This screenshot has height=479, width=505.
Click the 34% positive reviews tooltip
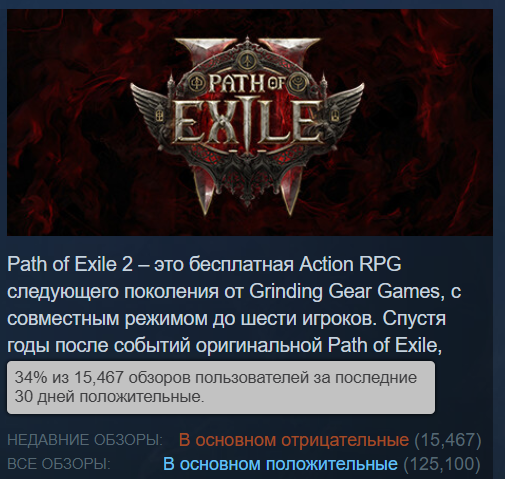click(221, 387)
